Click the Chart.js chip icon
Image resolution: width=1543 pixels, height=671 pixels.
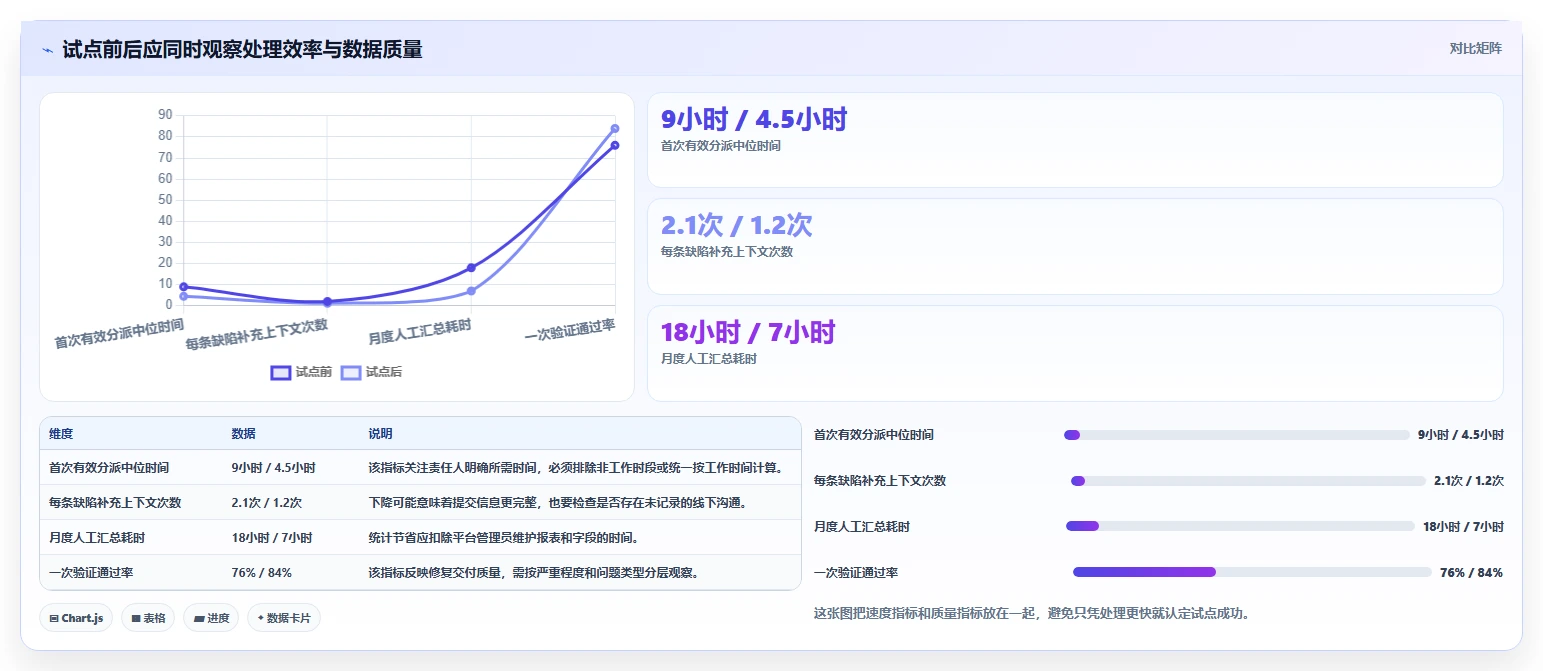[x=54, y=618]
